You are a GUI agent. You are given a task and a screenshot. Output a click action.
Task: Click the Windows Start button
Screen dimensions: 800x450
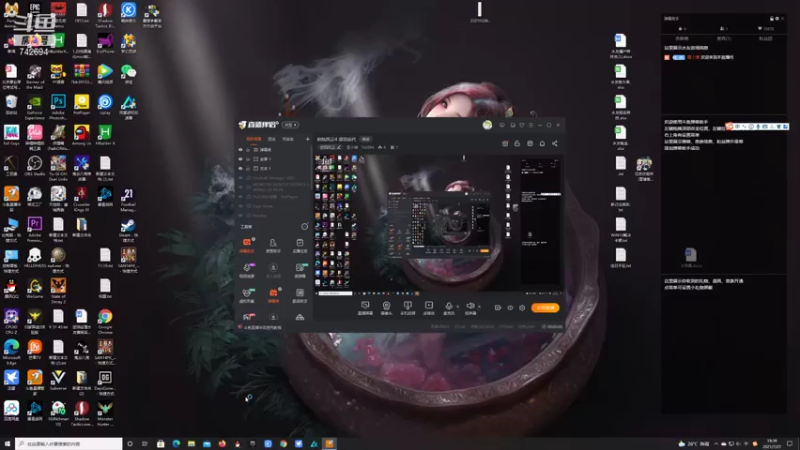click(x=7, y=444)
